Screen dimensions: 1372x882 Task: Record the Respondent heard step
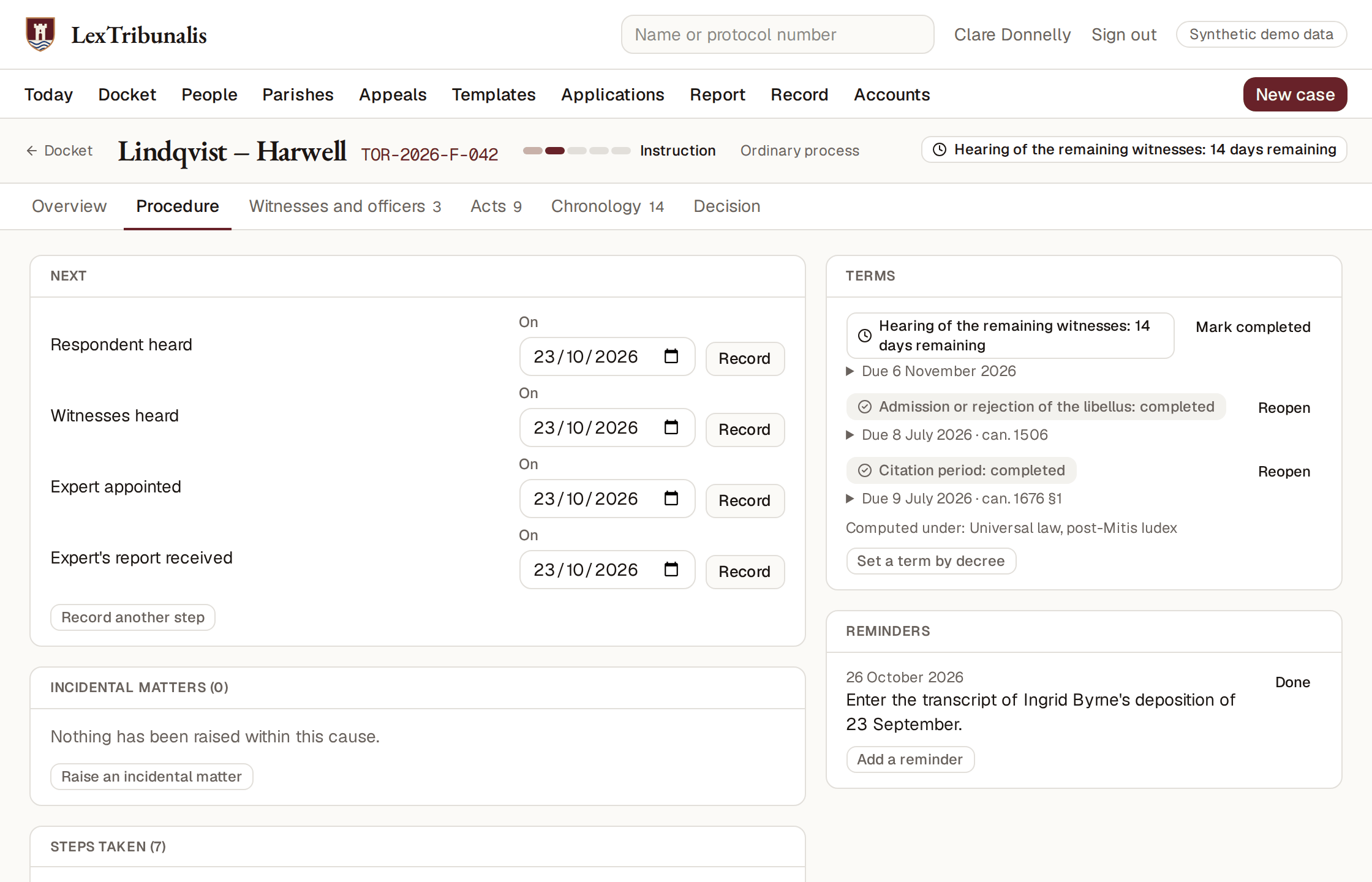745,358
